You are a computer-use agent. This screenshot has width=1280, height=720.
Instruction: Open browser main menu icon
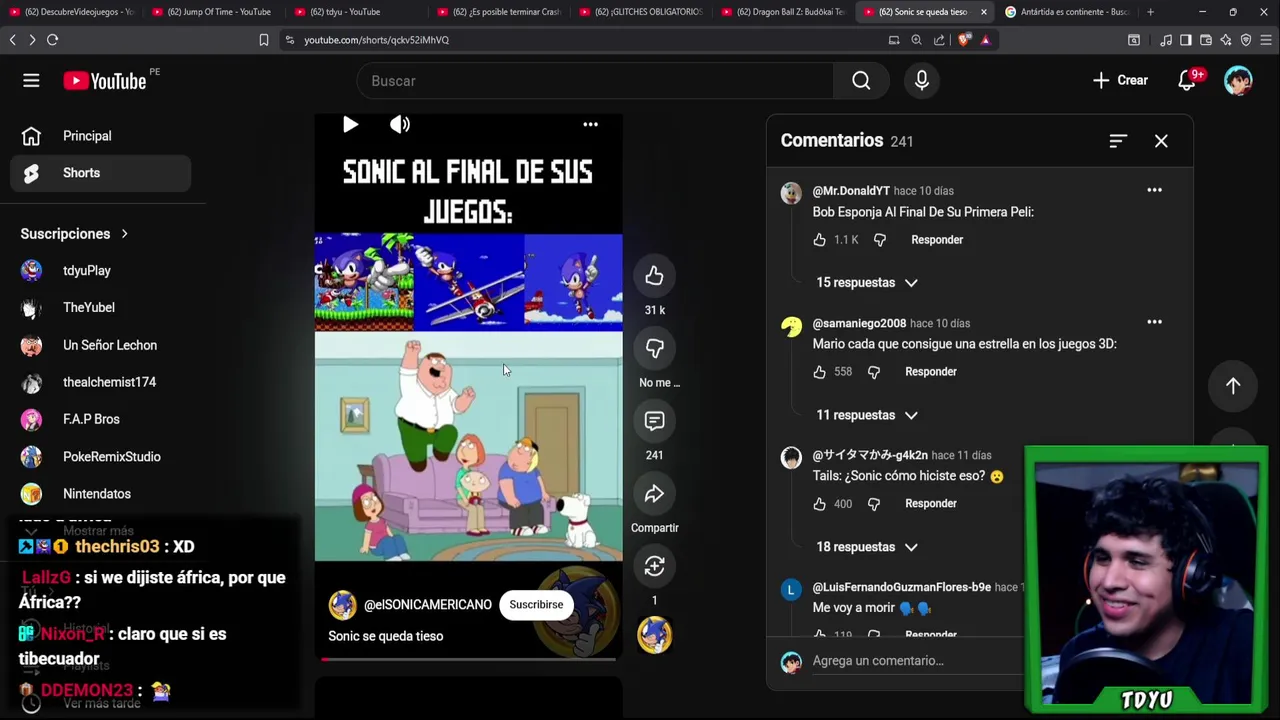(1266, 40)
